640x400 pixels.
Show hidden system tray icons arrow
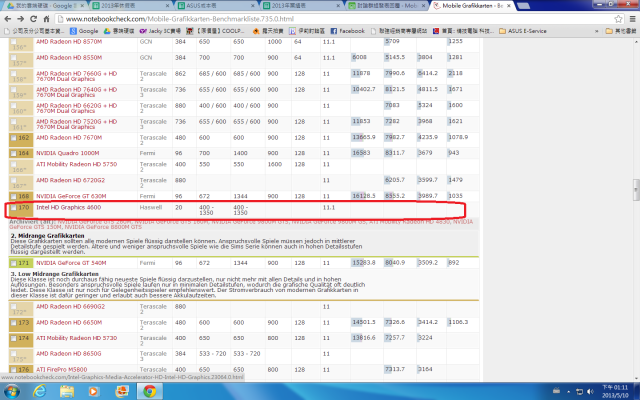(x=568, y=392)
